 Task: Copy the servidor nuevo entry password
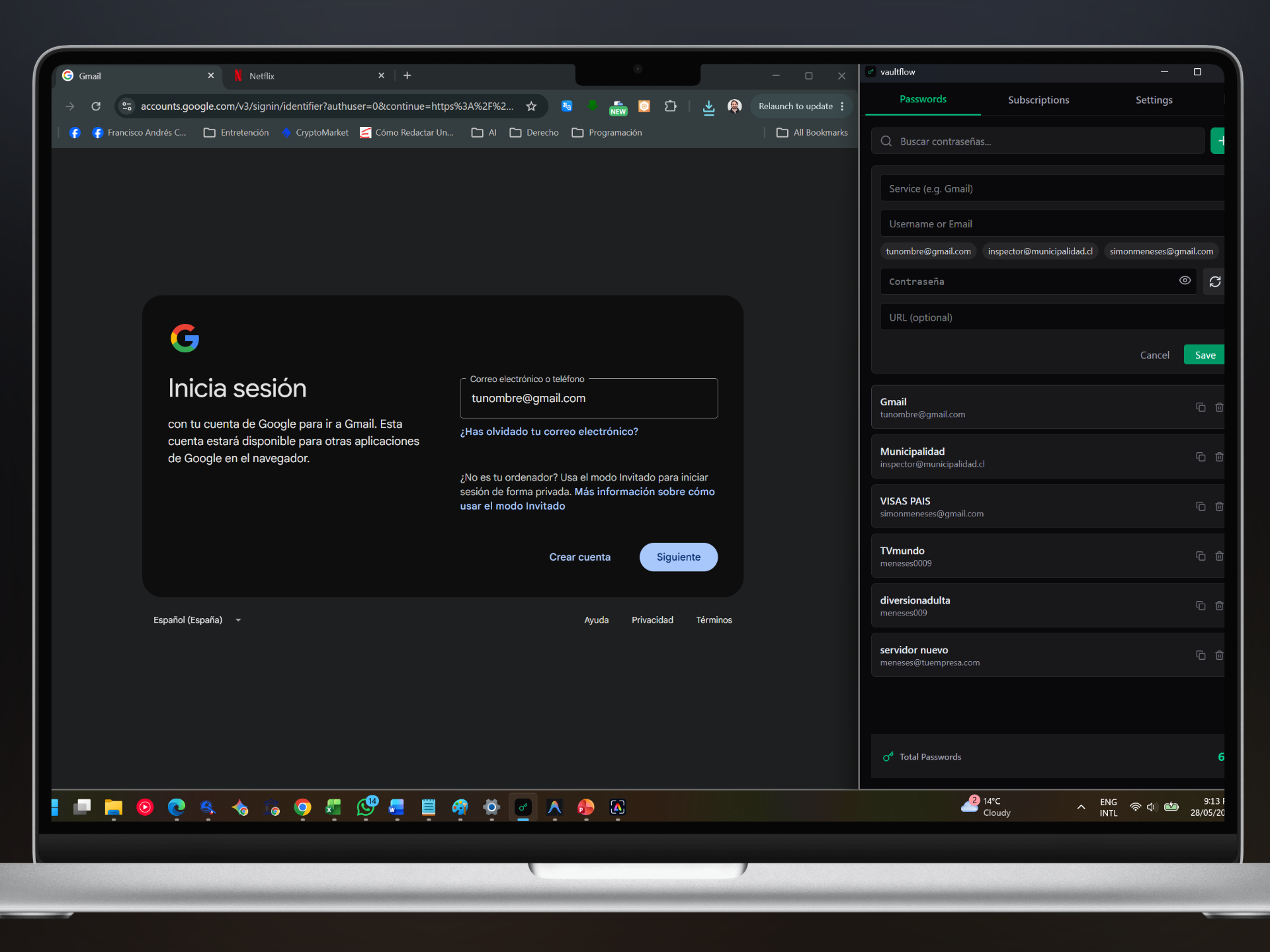point(1201,655)
